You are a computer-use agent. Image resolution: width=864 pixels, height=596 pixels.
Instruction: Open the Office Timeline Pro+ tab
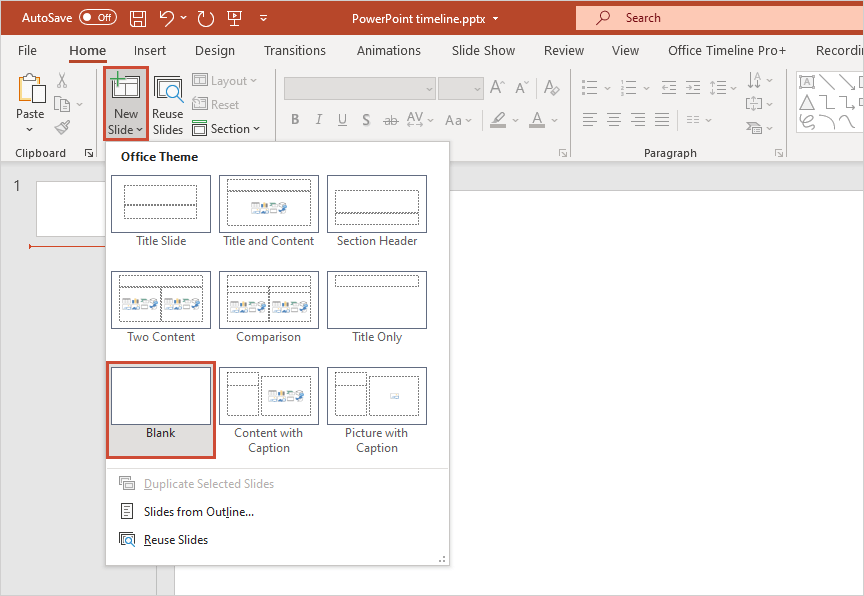point(726,50)
